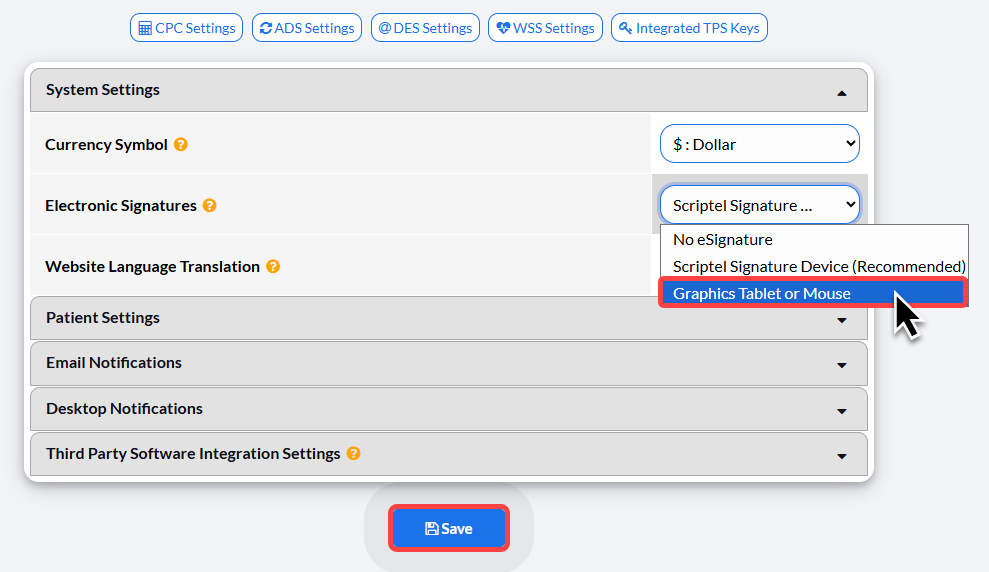Screen dimensions: 989x572
Task: Open DES Settings
Action: point(425,28)
